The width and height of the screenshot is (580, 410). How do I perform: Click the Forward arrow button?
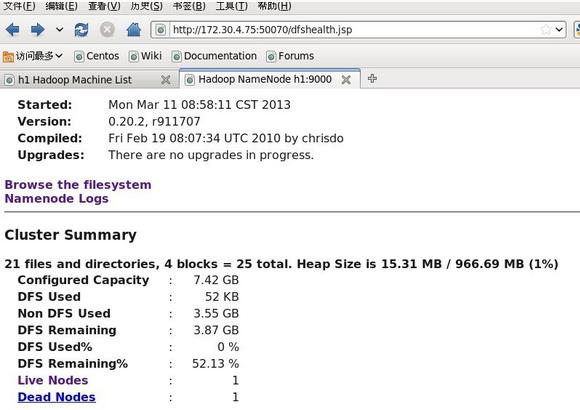37,30
